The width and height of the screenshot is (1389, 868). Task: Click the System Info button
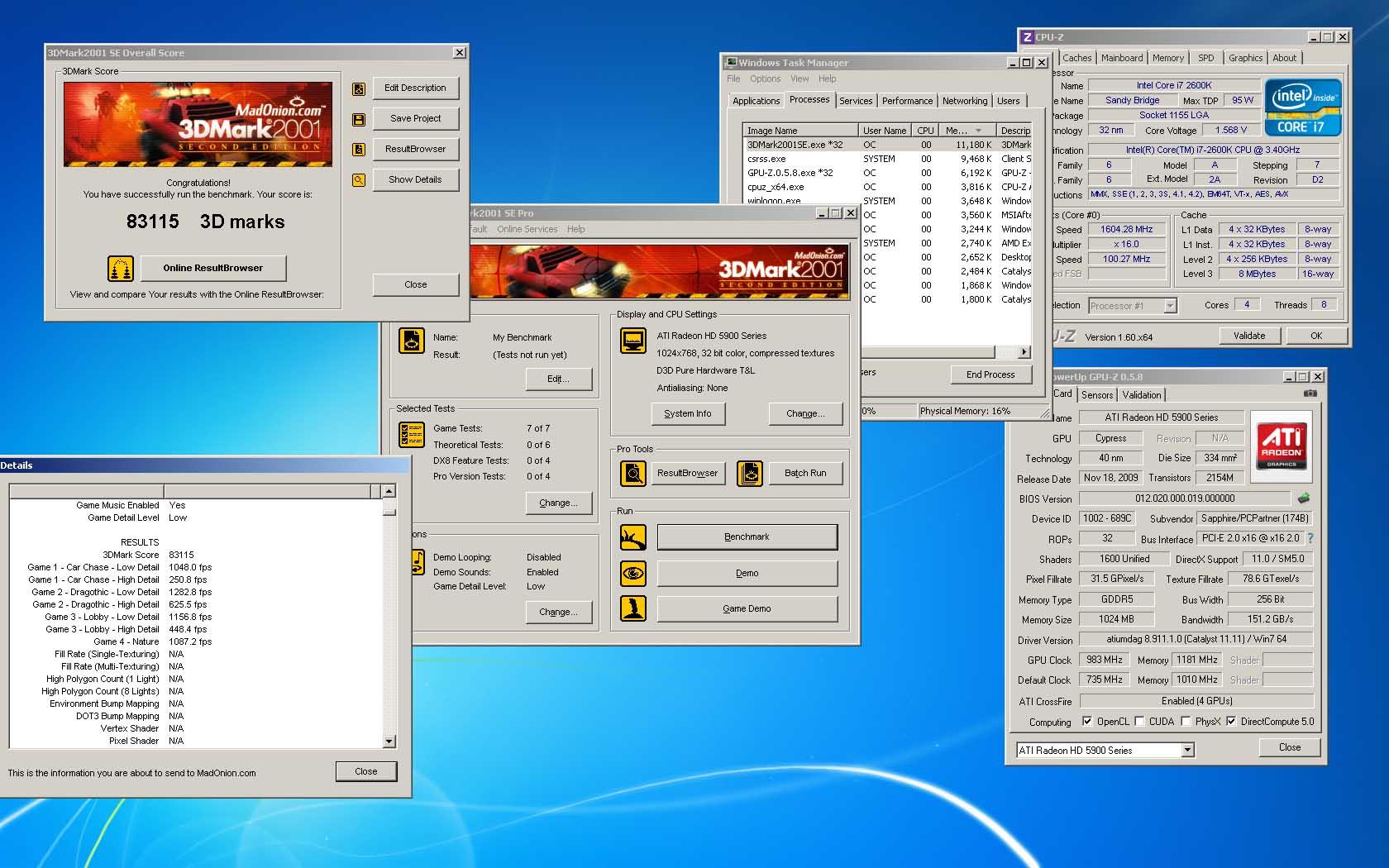[x=688, y=413]
